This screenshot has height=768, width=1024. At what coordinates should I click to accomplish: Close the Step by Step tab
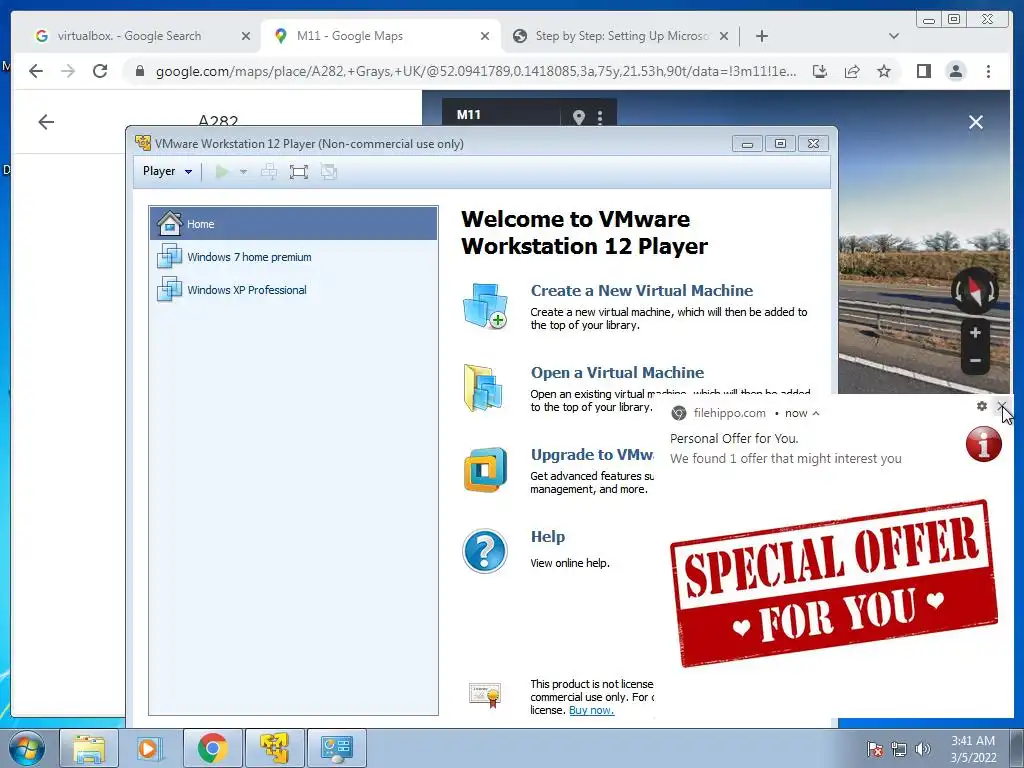724,37
